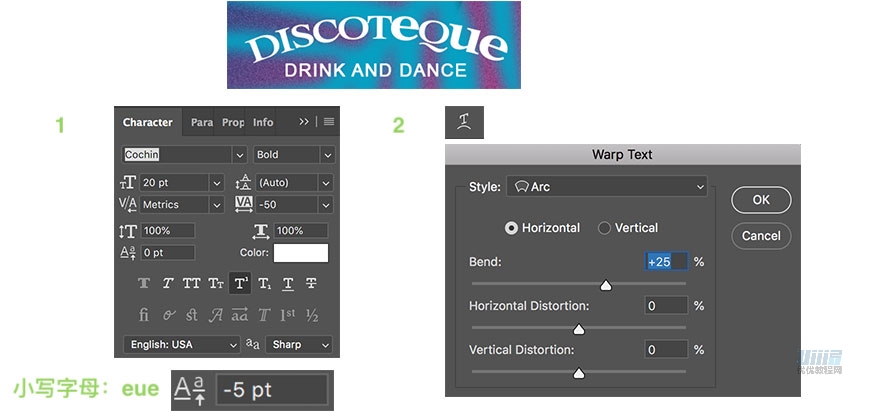Switch to the Info tab

point(263,122)
